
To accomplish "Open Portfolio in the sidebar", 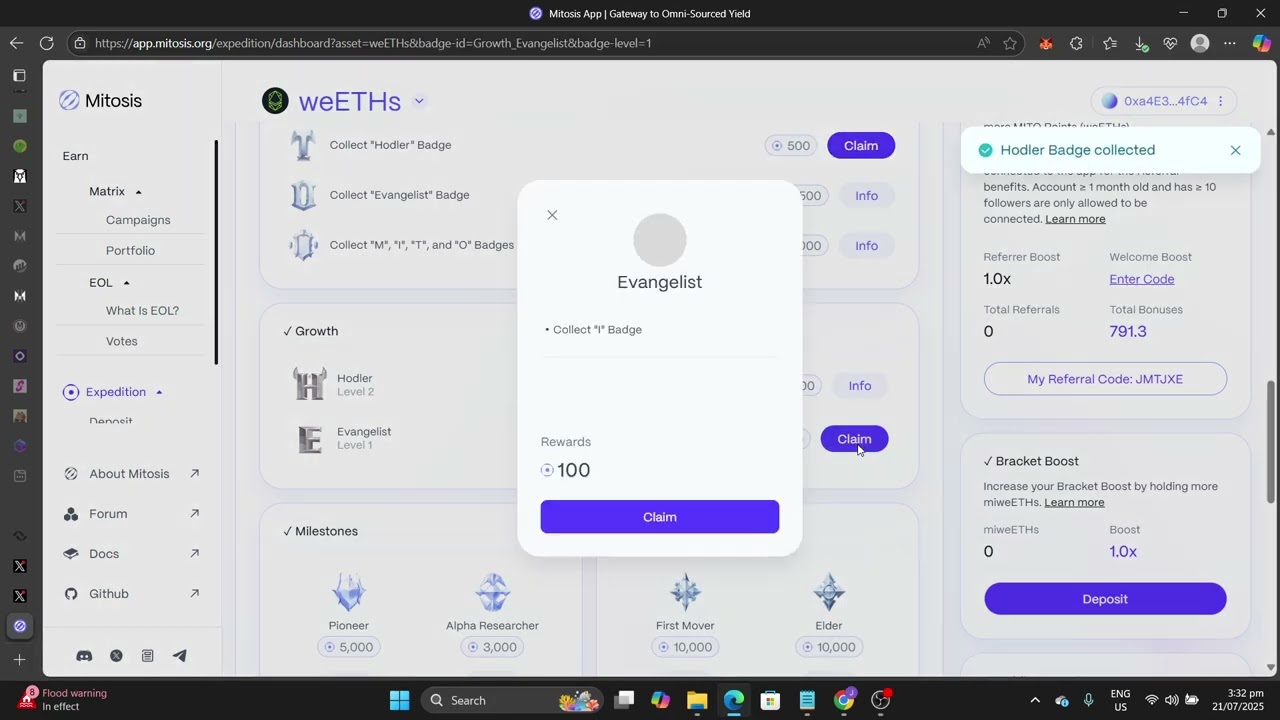I will [130, 250].
